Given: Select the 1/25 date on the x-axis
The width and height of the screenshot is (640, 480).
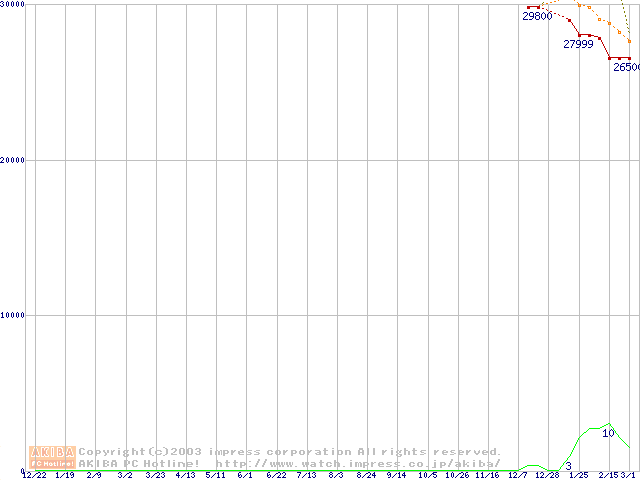Looking at the screenshot, I should tap(579, 476).
